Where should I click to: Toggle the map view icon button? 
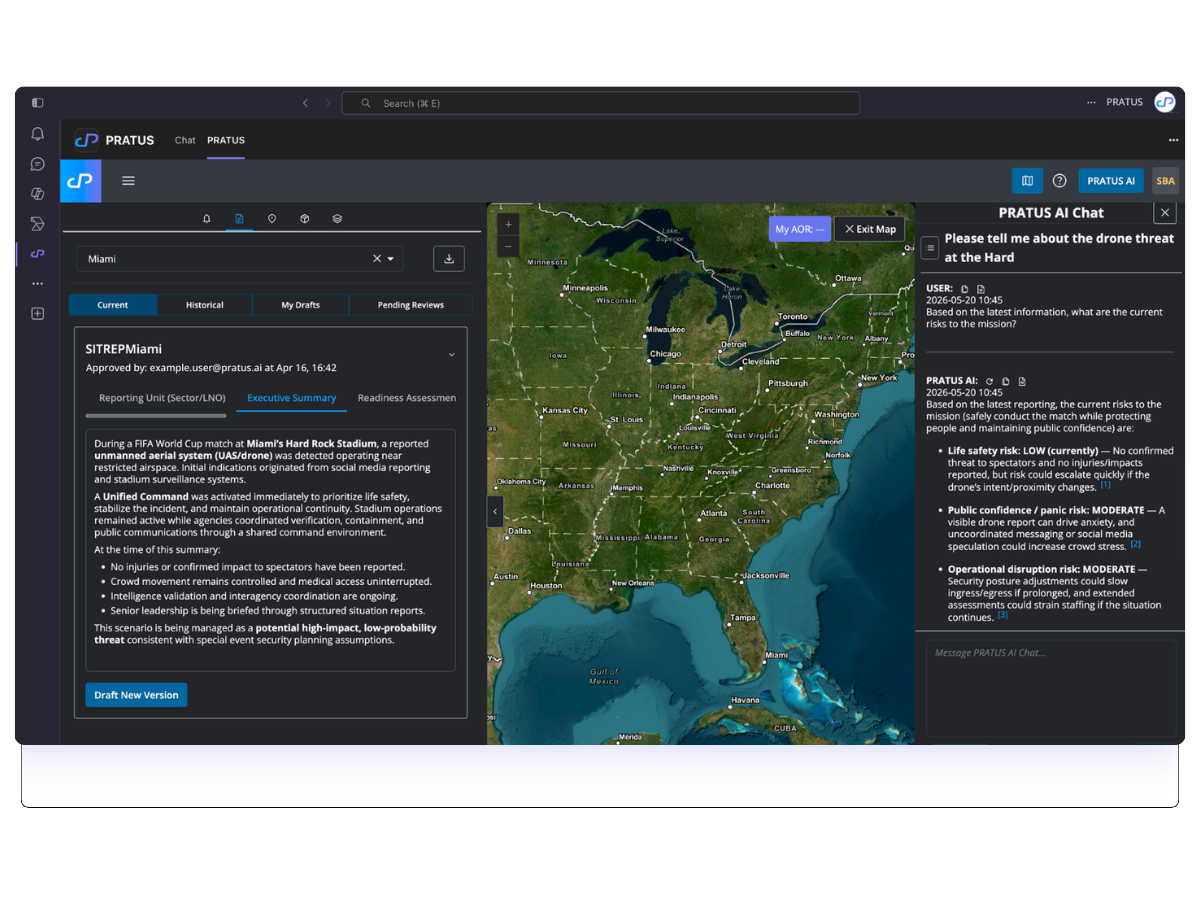[1027, 181]
